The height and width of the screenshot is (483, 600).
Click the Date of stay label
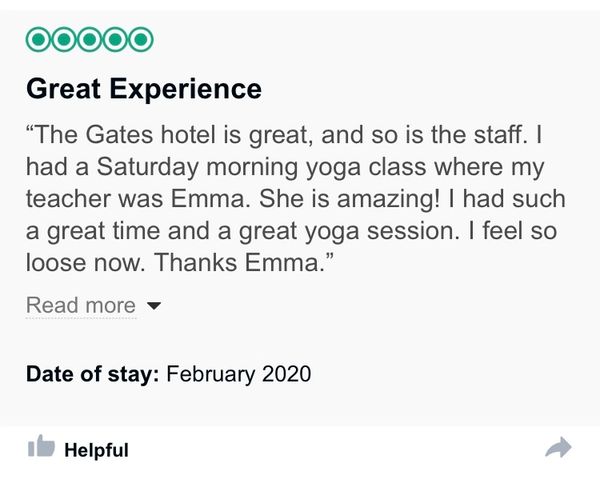tap(92, 375)
